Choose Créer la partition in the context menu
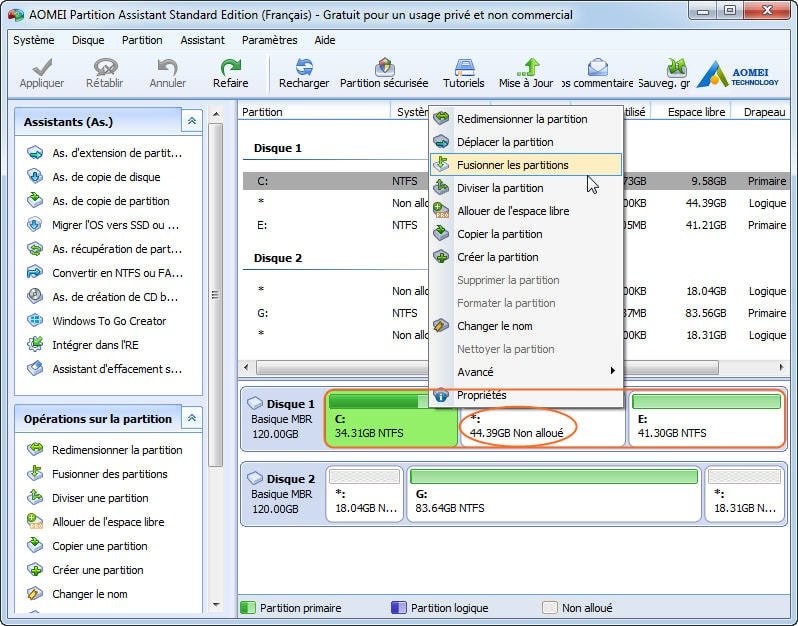This screenshot has height=626, width=798. point(525,257)
